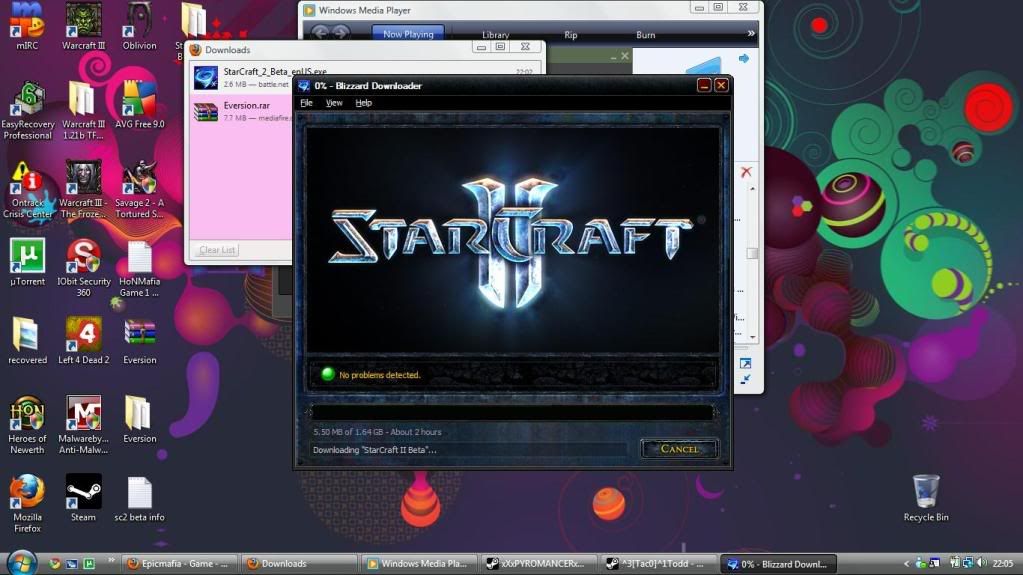Open the Eversion folder icon
The width and height of the screenshot is (1023, 575).
coord(139,420)
